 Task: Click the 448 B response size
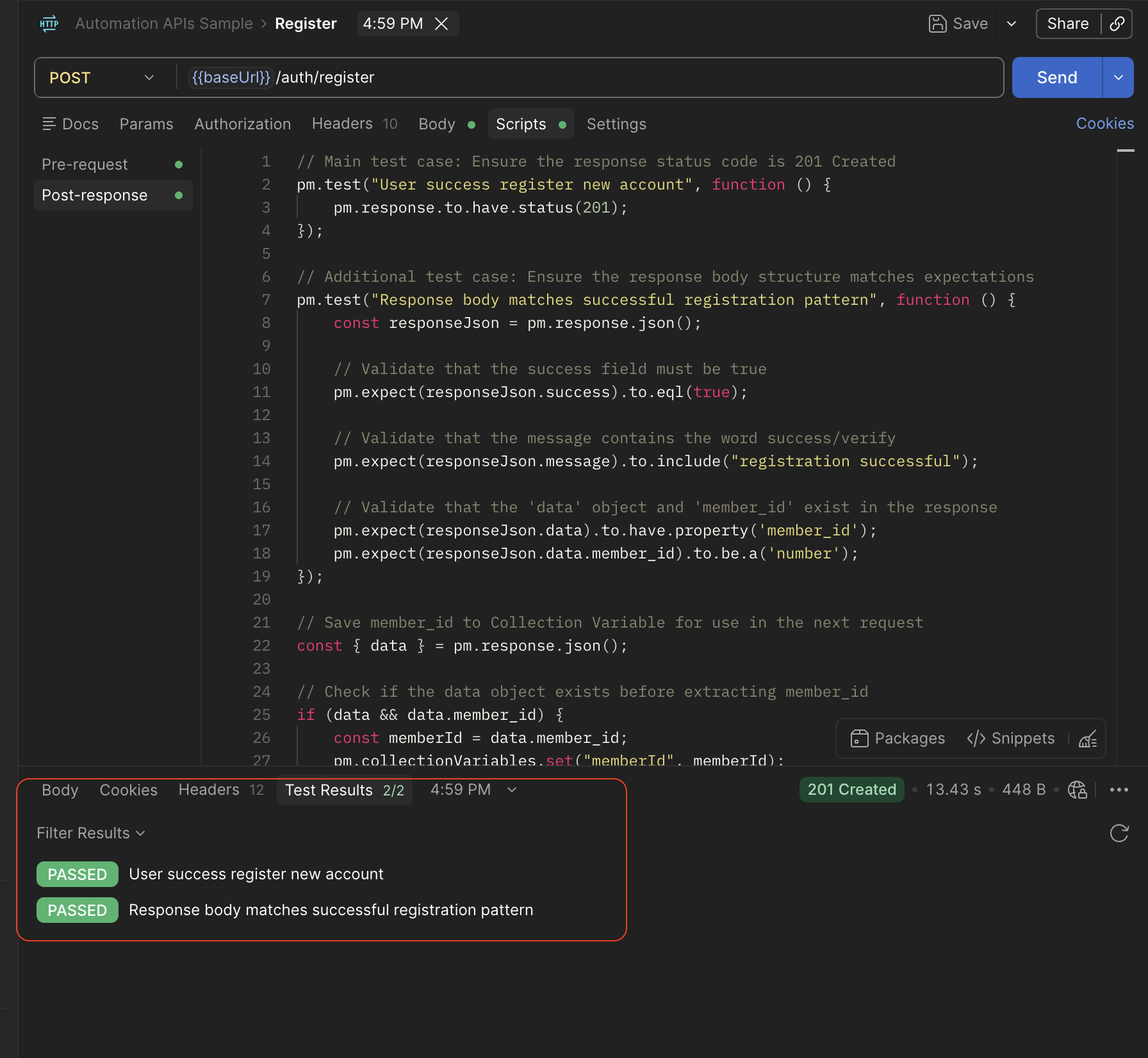click(x=1024, y=790)
